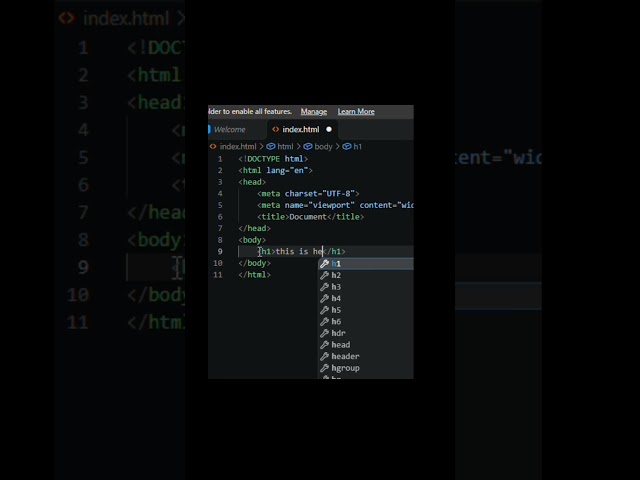
Task: Choose h1 from the autocomplete list
Action: coord(366,264)
